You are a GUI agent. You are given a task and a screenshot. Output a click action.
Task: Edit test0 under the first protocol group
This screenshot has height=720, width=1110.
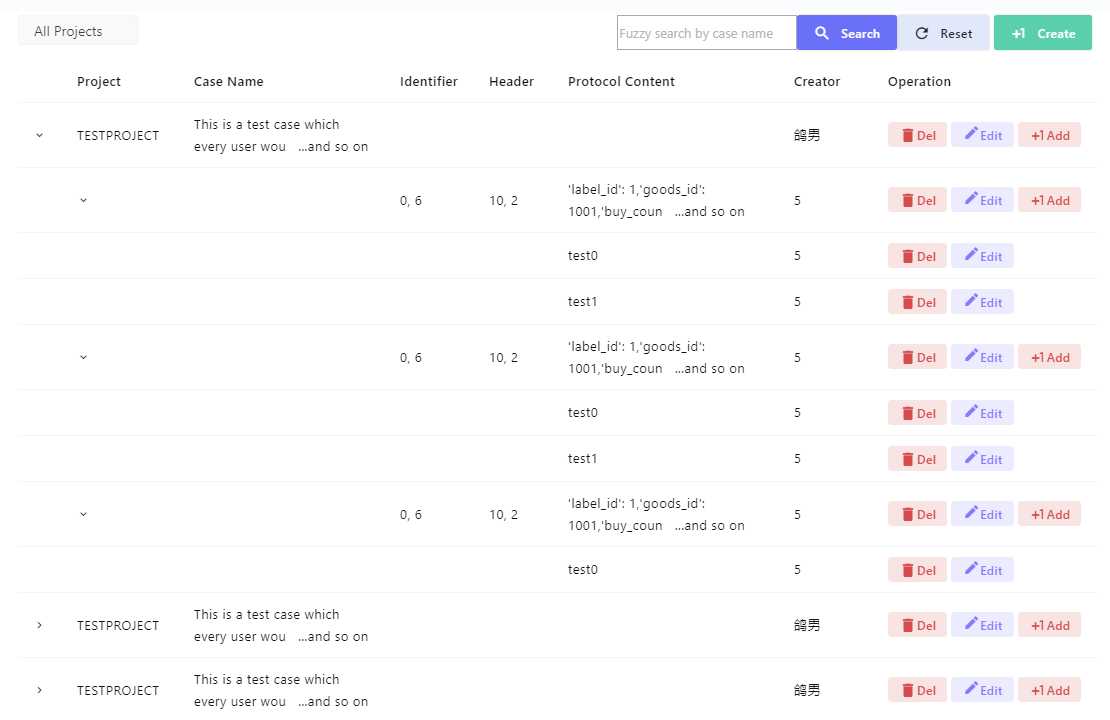[x=983, y=256]
